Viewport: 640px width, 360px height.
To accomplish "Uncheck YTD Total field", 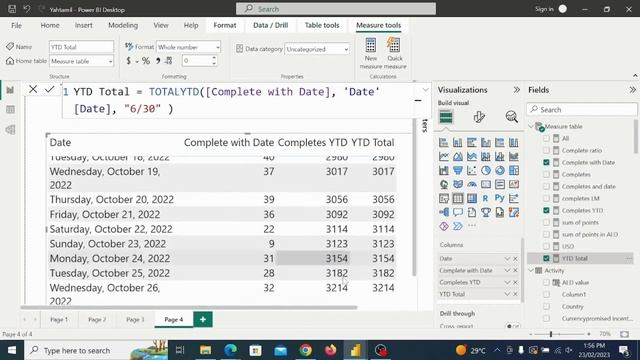I will point(547,258).
